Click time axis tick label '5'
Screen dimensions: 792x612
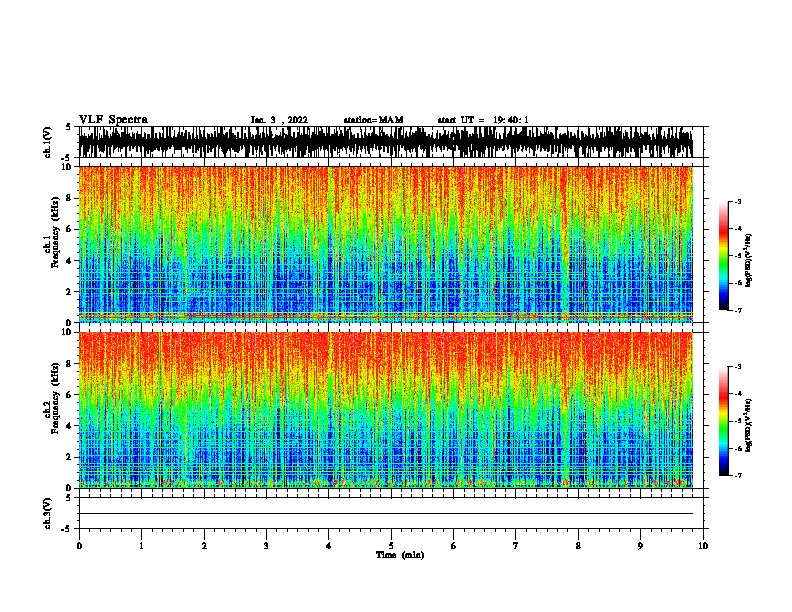pos(391,546)
